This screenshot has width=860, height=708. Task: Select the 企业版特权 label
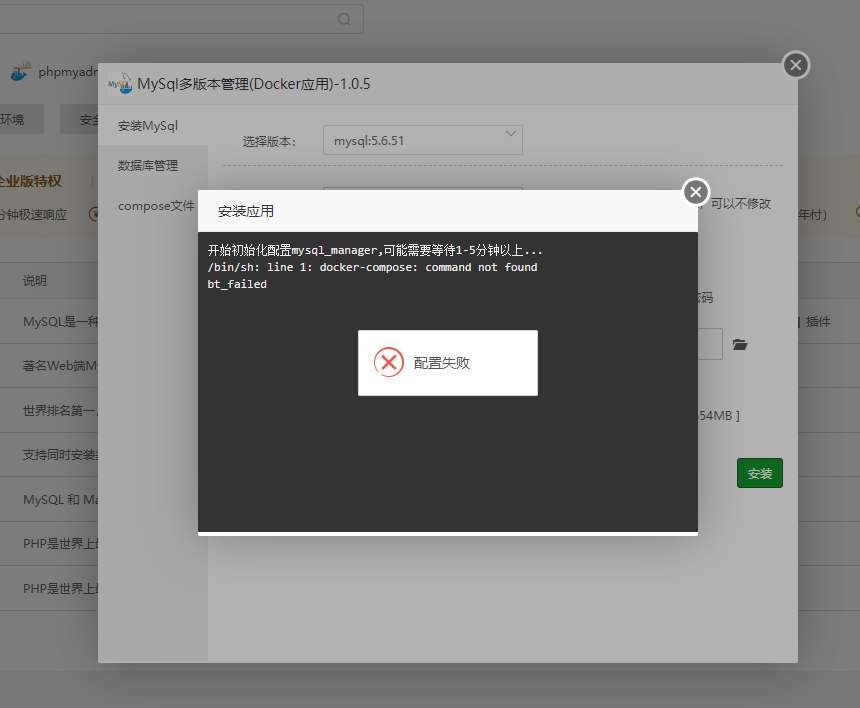[x=31, y=181]
